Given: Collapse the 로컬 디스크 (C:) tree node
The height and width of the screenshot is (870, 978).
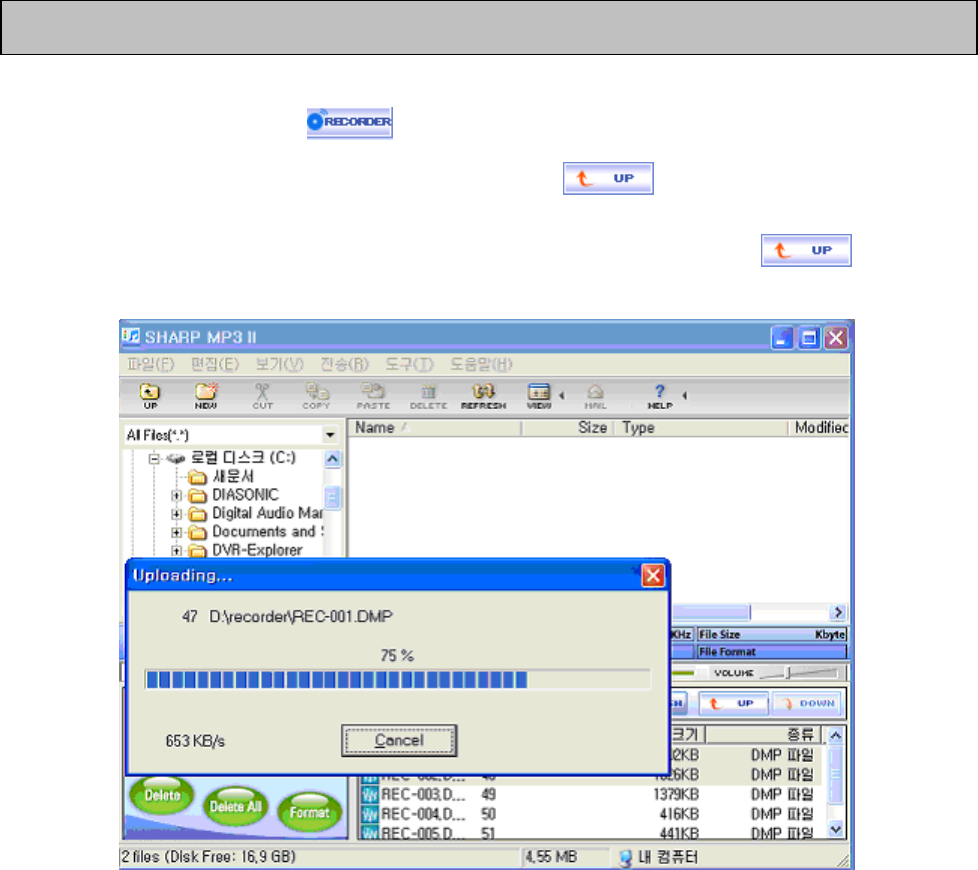Looking at the screenshot, I should 154,459.
